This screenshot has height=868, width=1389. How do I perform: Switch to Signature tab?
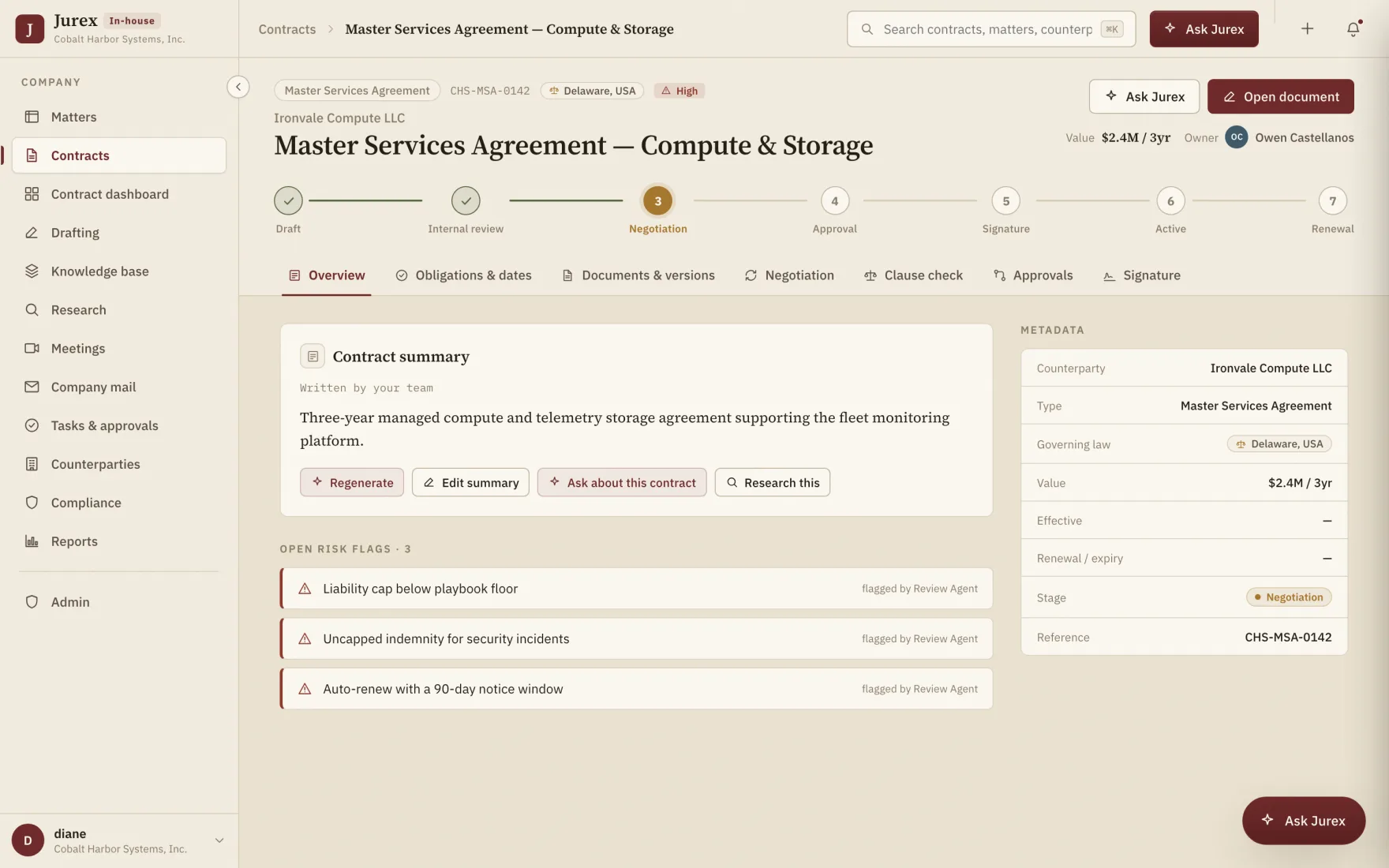click(1141, 275)
